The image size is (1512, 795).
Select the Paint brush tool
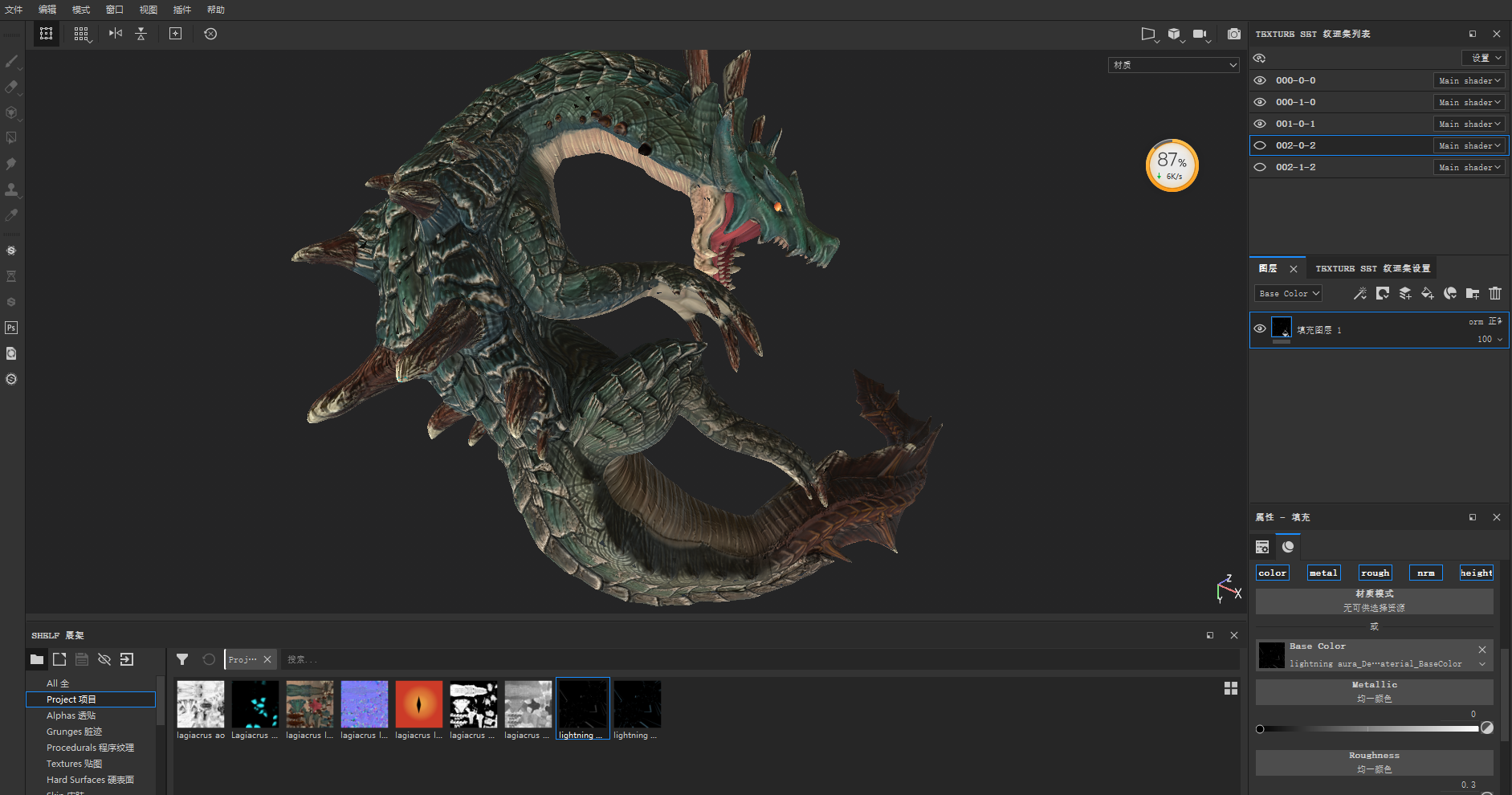coord(11,61)
